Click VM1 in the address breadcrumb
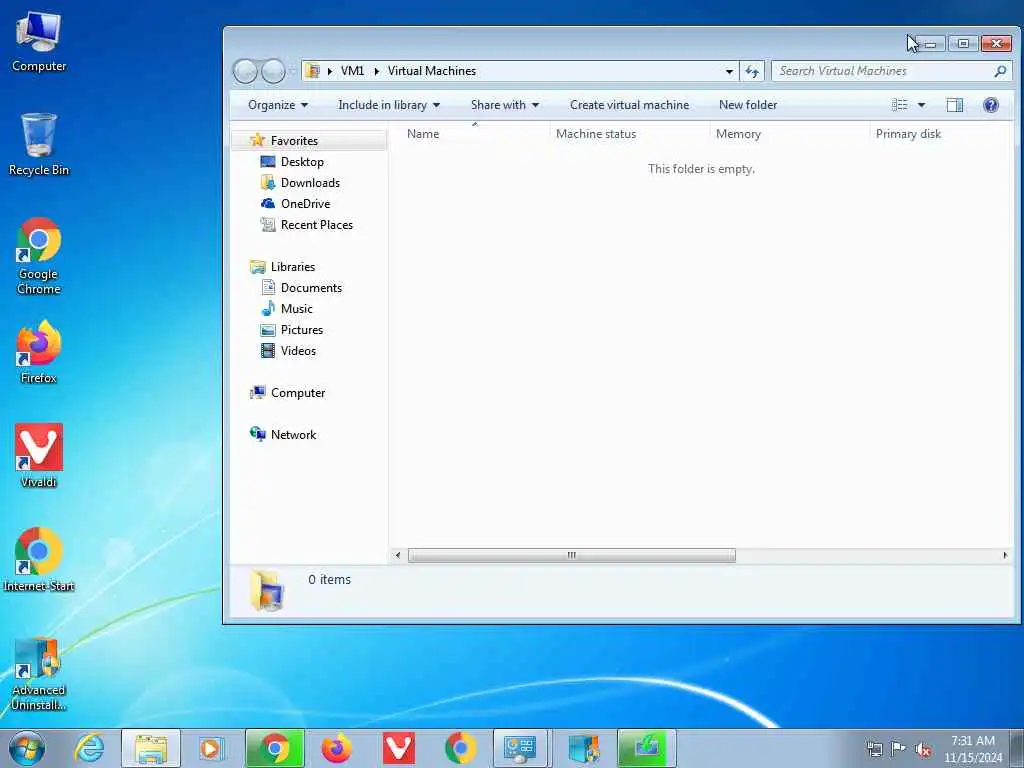 point(352,71)
